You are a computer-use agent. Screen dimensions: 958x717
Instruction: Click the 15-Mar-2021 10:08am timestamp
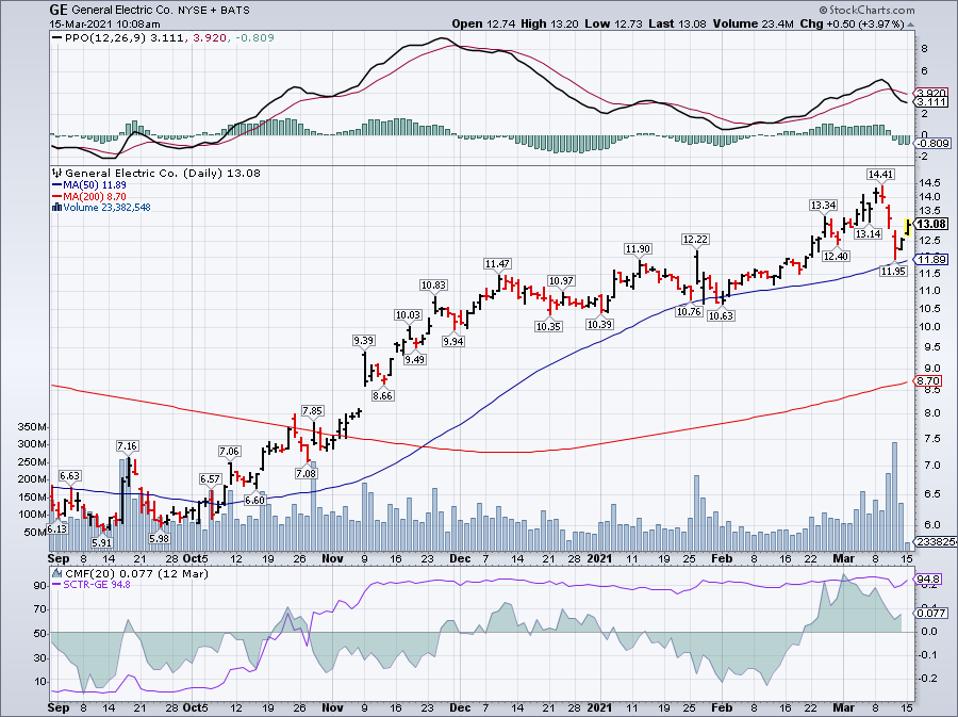coord(105,24)
